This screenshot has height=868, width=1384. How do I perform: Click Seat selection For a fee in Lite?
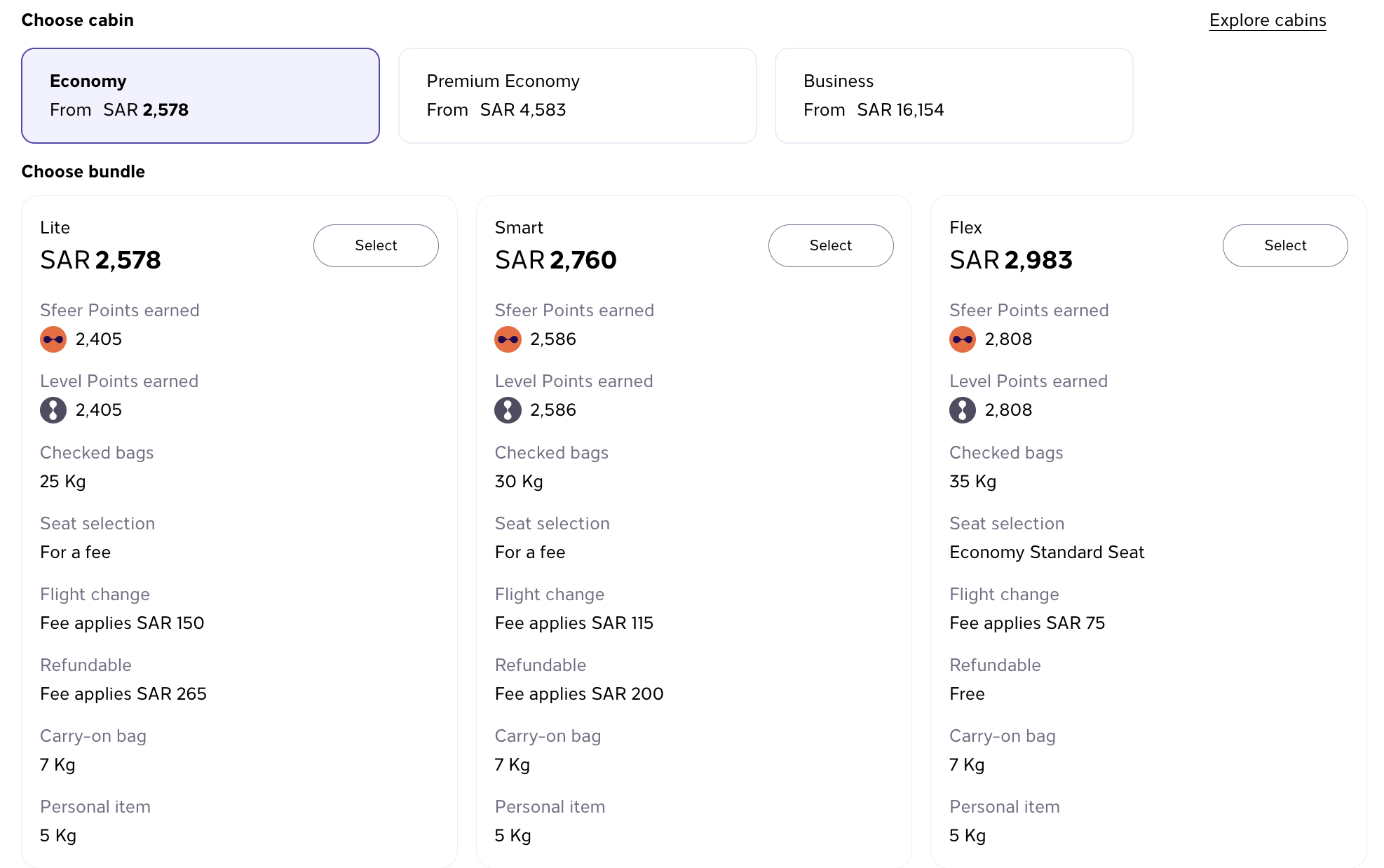76,552
